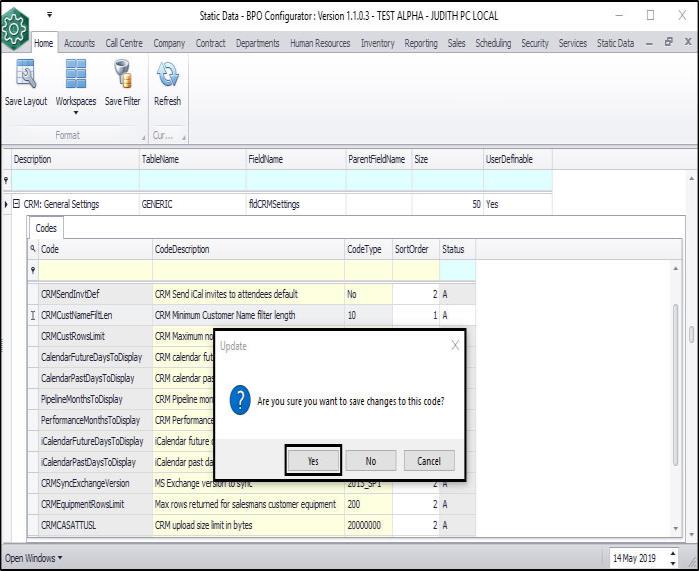Screen dimensions: 699x571
Task: Click the SortOrder column header
Action: tap(416, 249)
